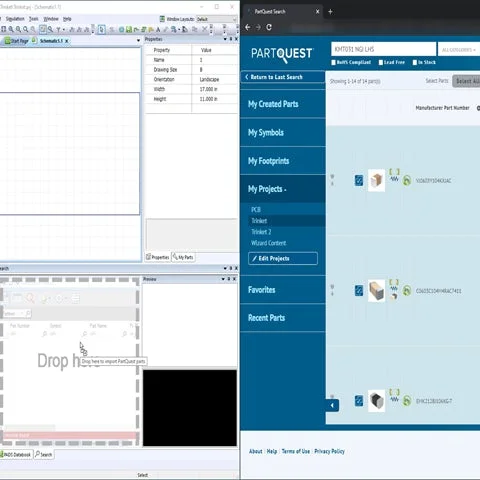Image resolution: width=480 pixels, height=480 pixels.
Task: Click green download icon of topmost part row
Action: click(407, 180)
